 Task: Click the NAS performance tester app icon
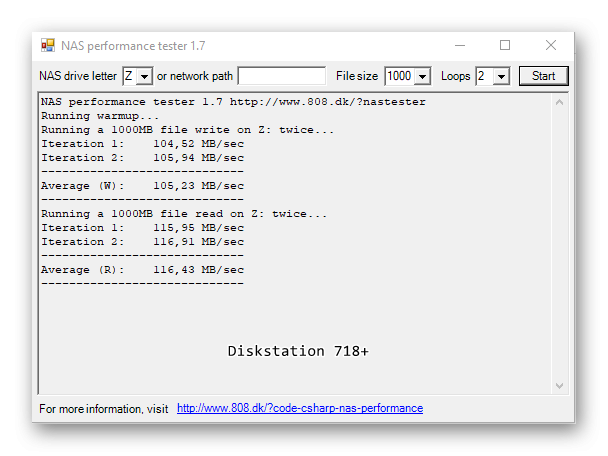[x=48, y=45]
